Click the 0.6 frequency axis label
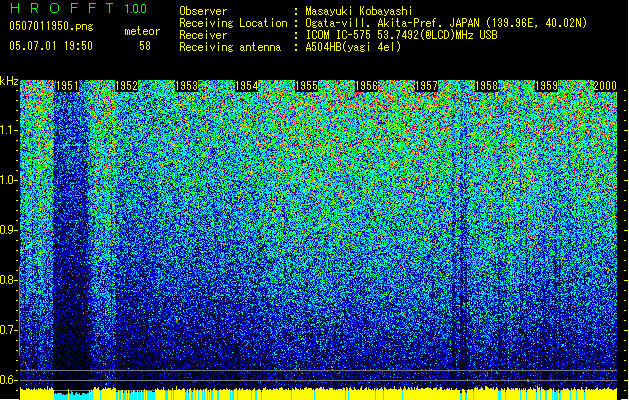 [8, 380]
